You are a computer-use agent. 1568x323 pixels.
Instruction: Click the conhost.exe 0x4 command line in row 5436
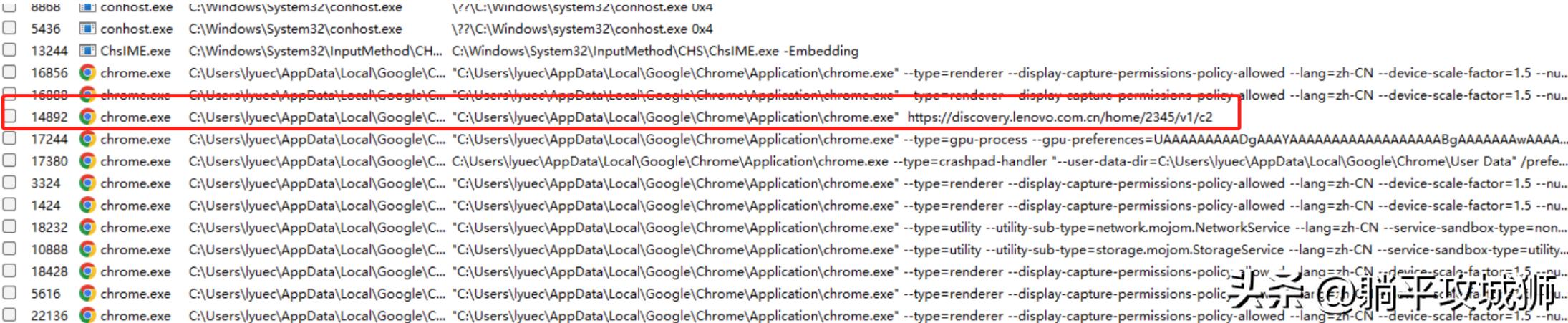(582, 29)
